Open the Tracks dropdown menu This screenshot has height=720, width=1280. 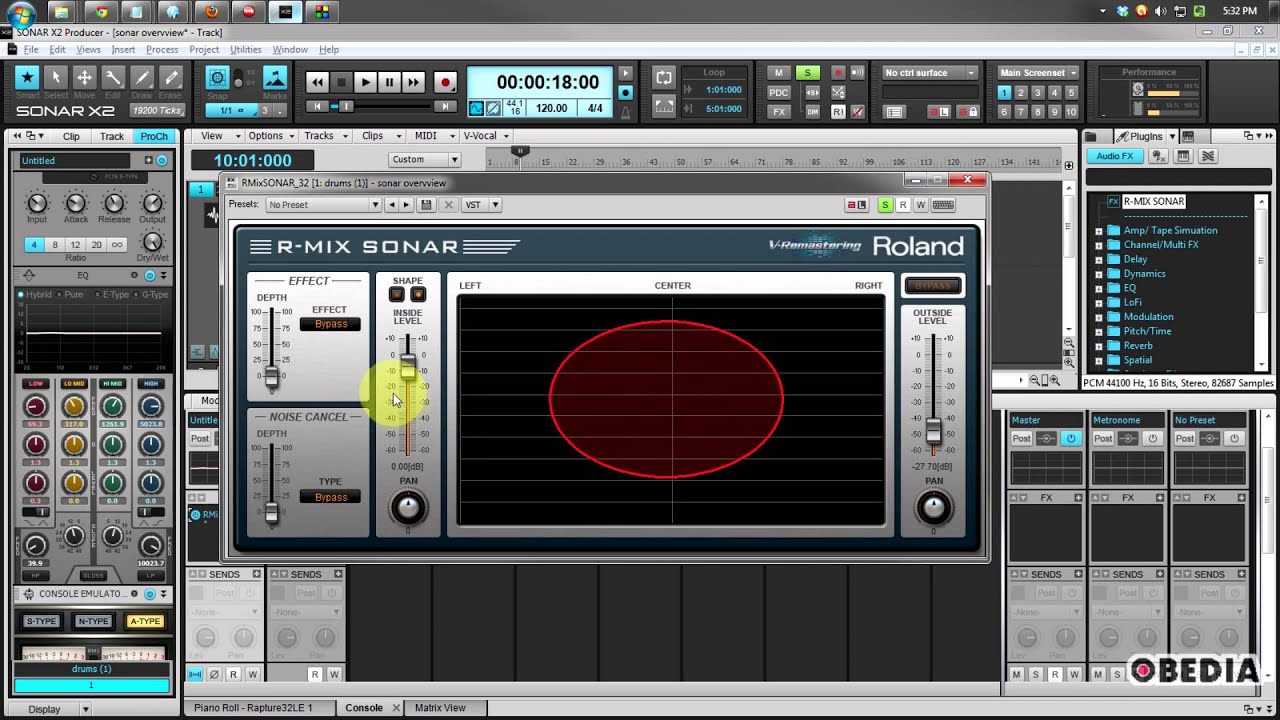325,136
